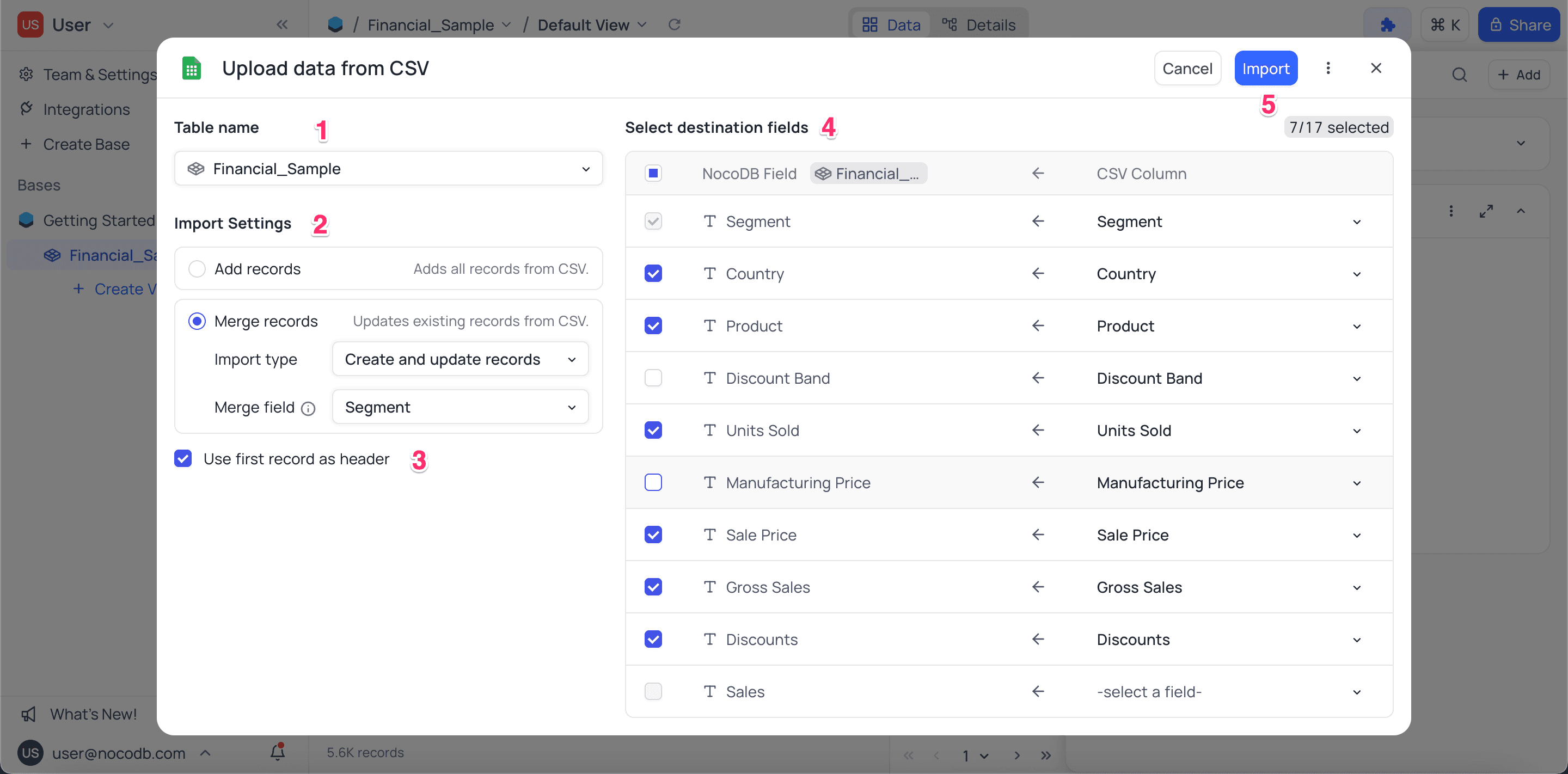Open the Import type dropdown
The width and height of the screenshot is (1568, 774).
point(460,359)
